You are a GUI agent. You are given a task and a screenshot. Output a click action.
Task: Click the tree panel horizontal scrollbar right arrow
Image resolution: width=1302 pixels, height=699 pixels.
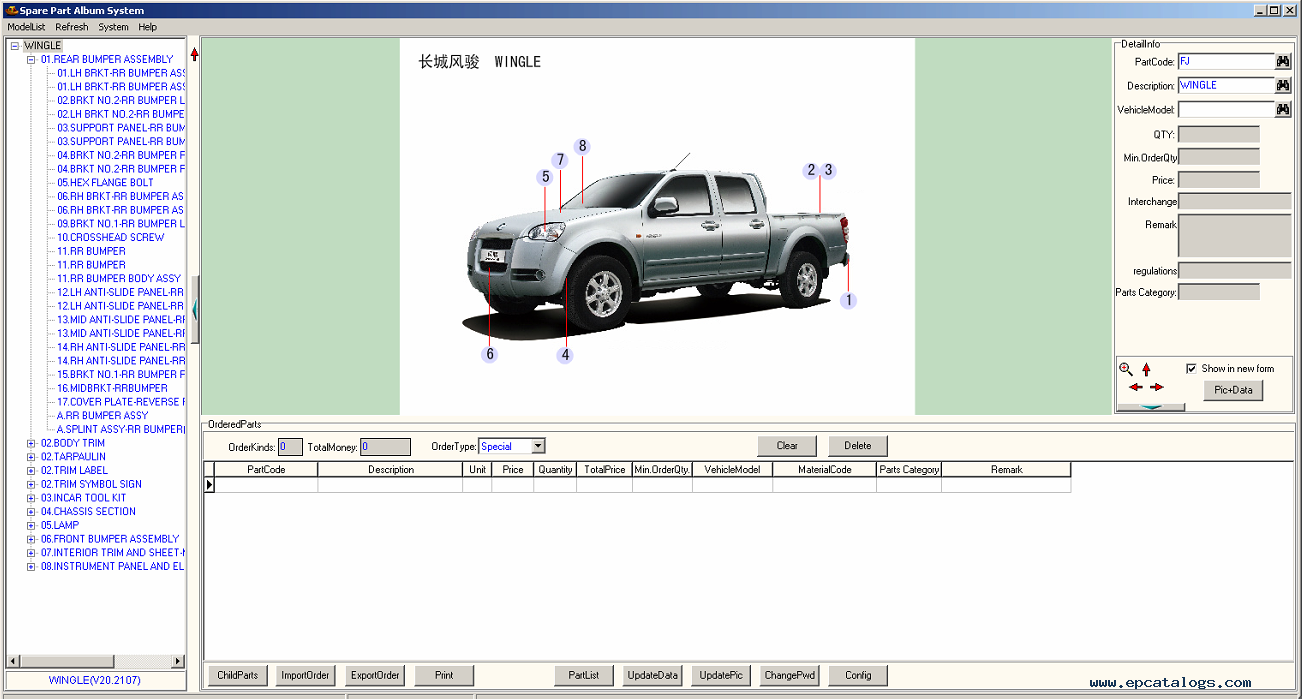pyautogui.click(x=179, y=661)
